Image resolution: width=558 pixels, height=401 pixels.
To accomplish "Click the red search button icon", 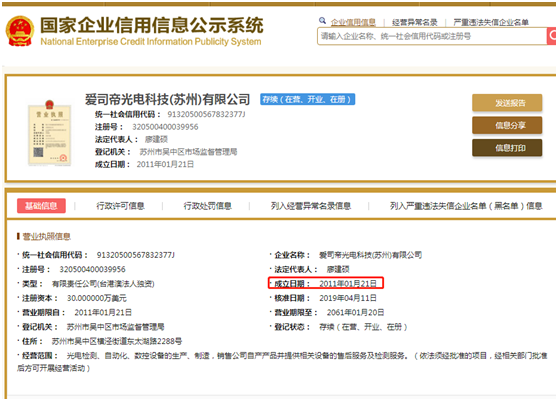I will [x=552, y=36].
